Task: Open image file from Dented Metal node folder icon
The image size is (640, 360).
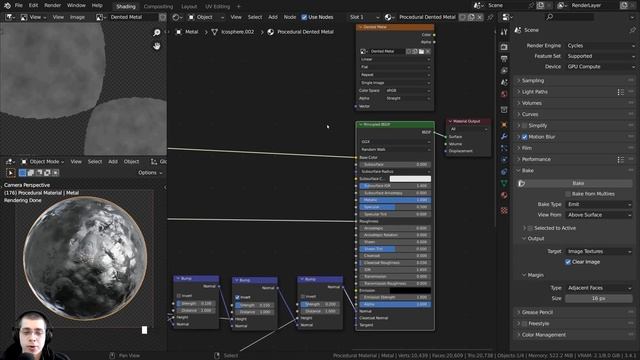Action: click(421, 51)
